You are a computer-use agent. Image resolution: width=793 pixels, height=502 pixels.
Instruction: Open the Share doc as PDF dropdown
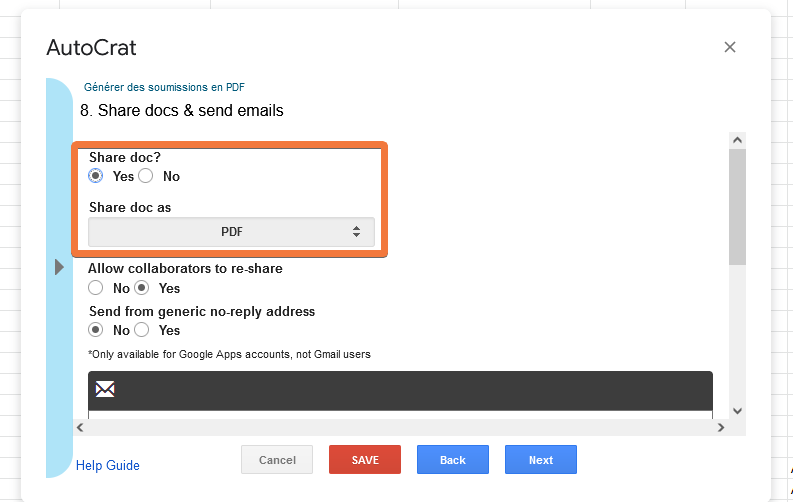click(231, 232)
